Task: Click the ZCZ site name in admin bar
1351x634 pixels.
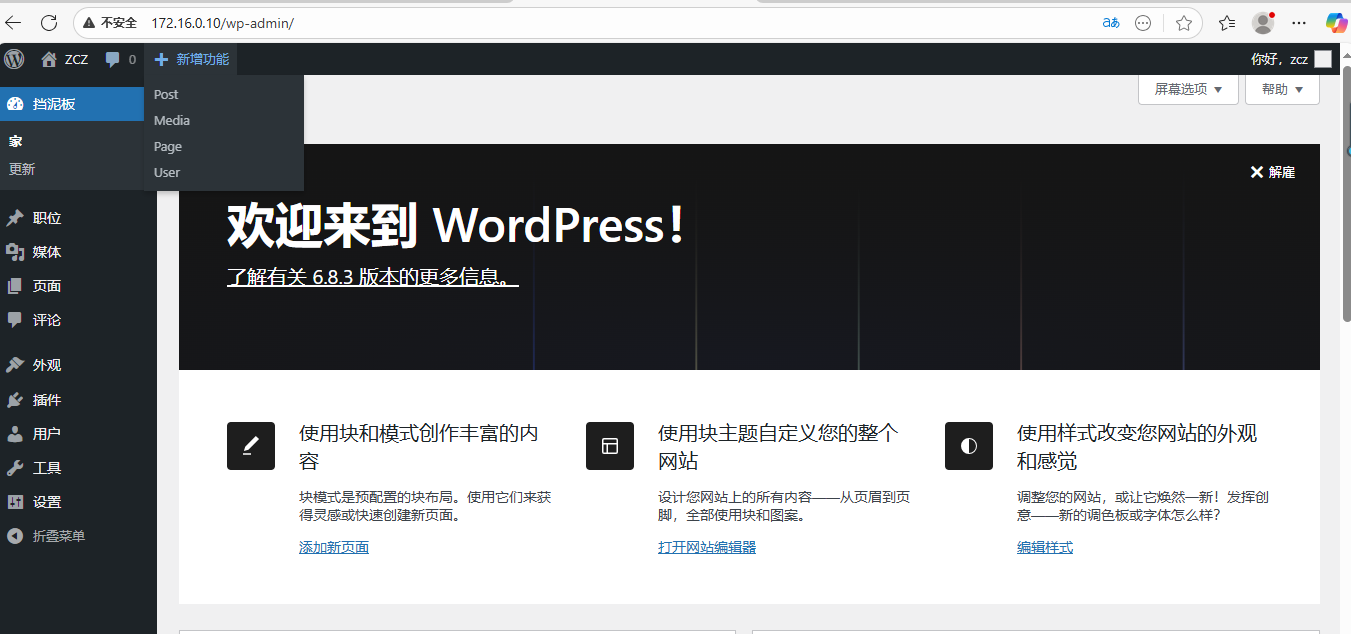Action: coord(76,59)
